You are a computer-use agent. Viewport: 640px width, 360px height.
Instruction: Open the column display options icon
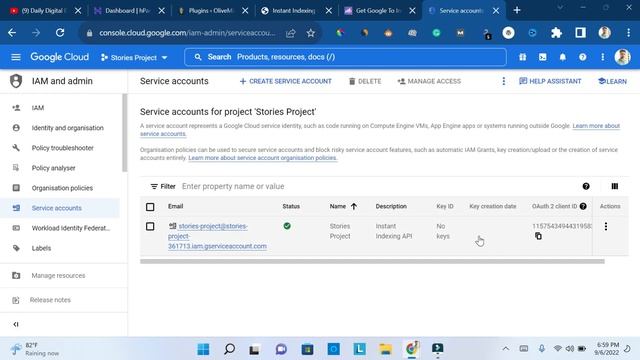point(614,187)
